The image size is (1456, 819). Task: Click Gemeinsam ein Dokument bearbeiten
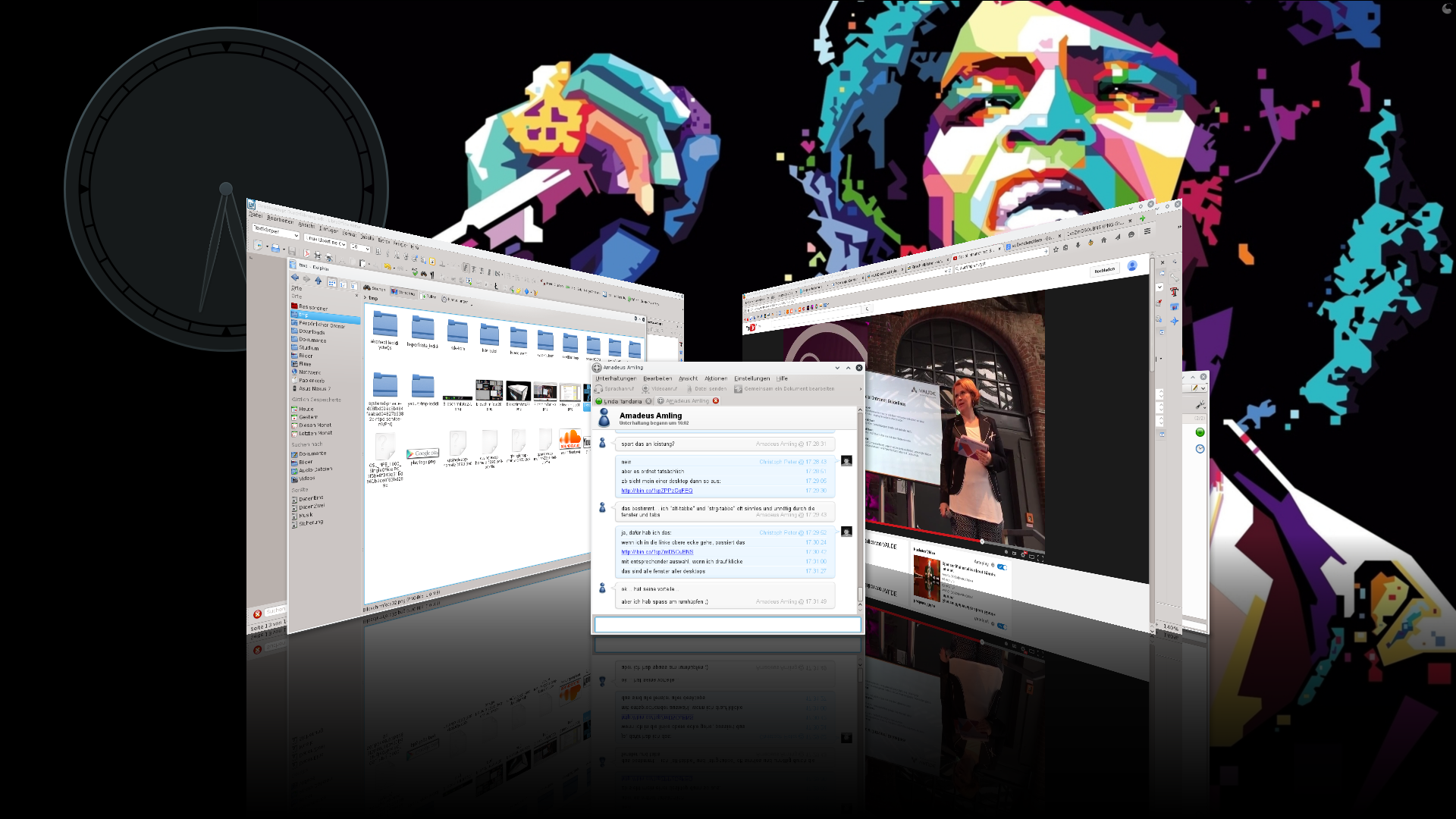(x=784, y=389)
